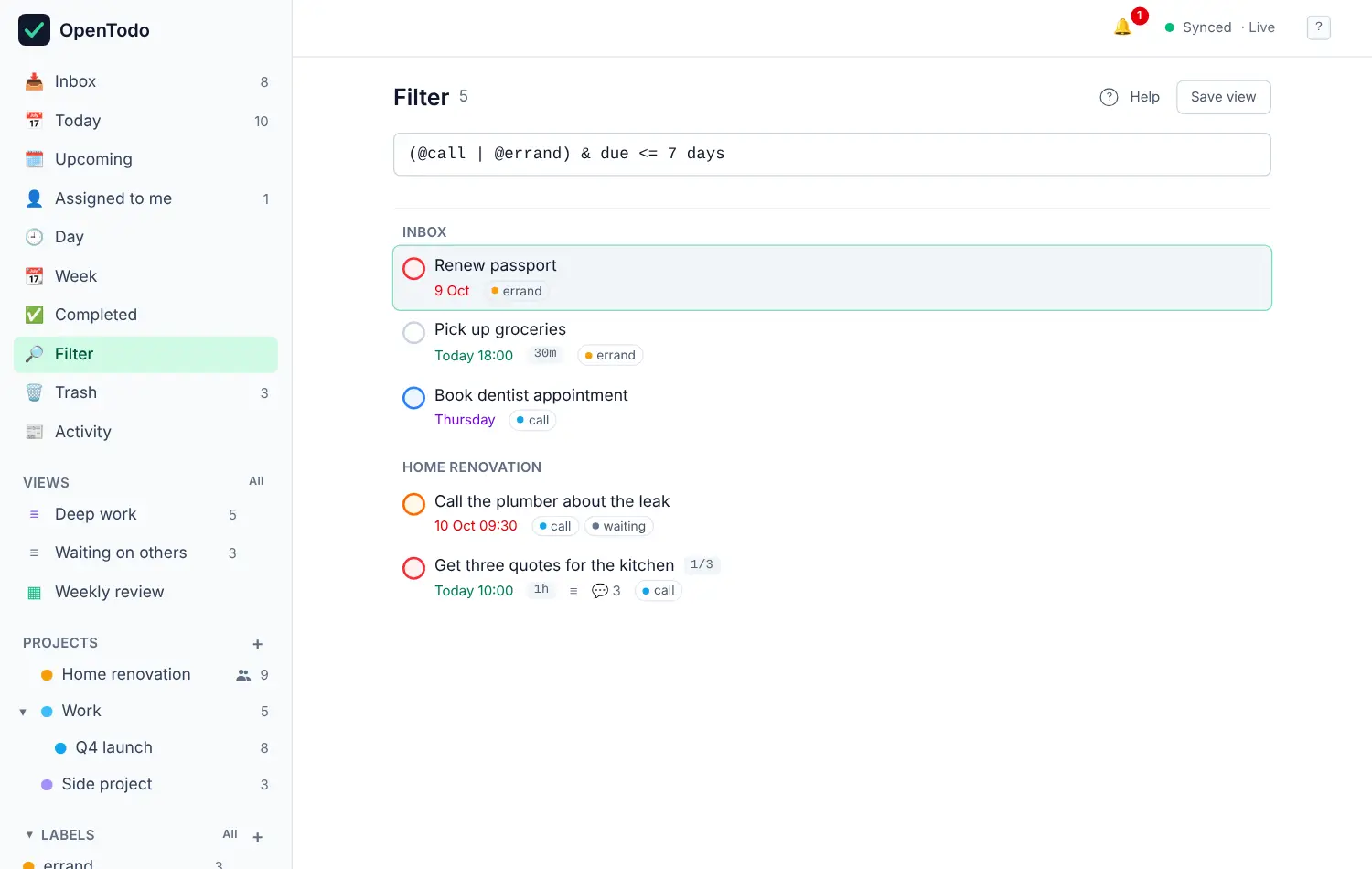Click the Assigned to me person icon
1372x869 pixels.
pyautogui.click(x=34, y=198)
